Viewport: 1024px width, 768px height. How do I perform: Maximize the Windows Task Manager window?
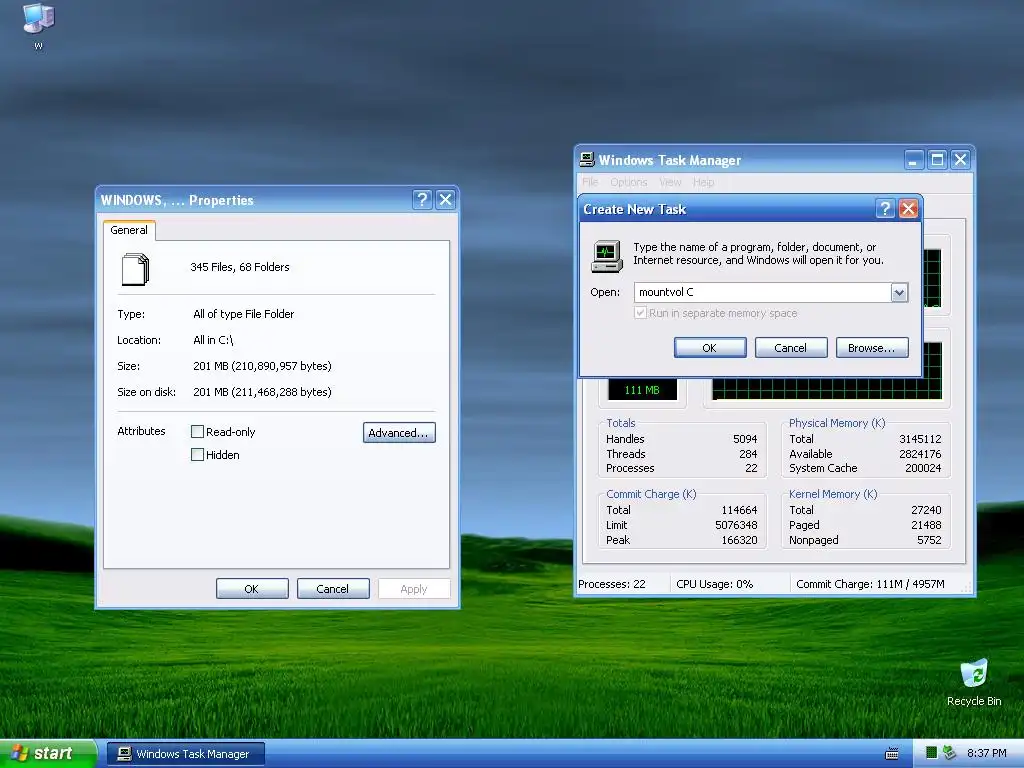[937, 160]
